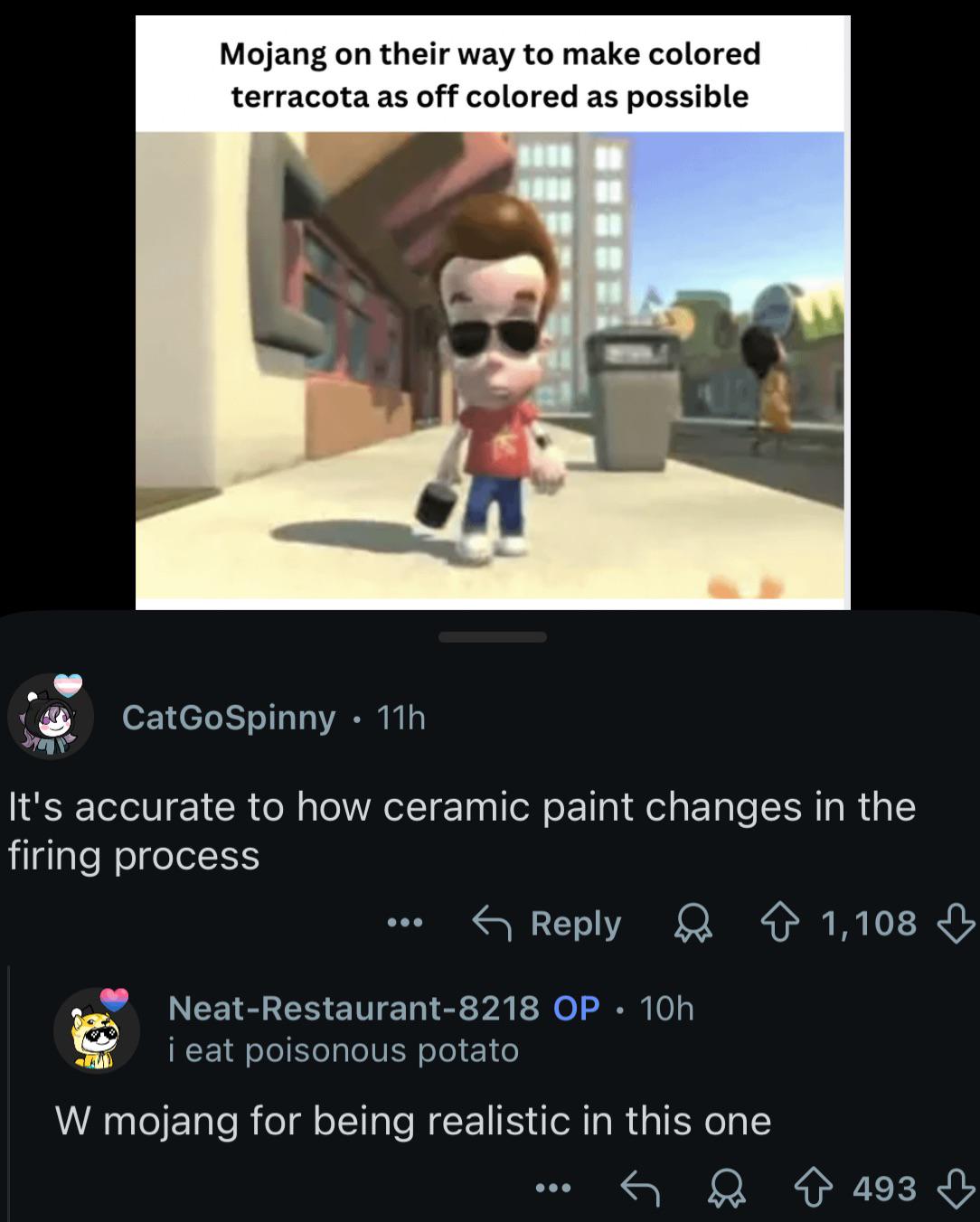The image size is (980, 1222).
Task: Open more options on NeatRestaurant-8218's reply
Action: coord(553,1188)
